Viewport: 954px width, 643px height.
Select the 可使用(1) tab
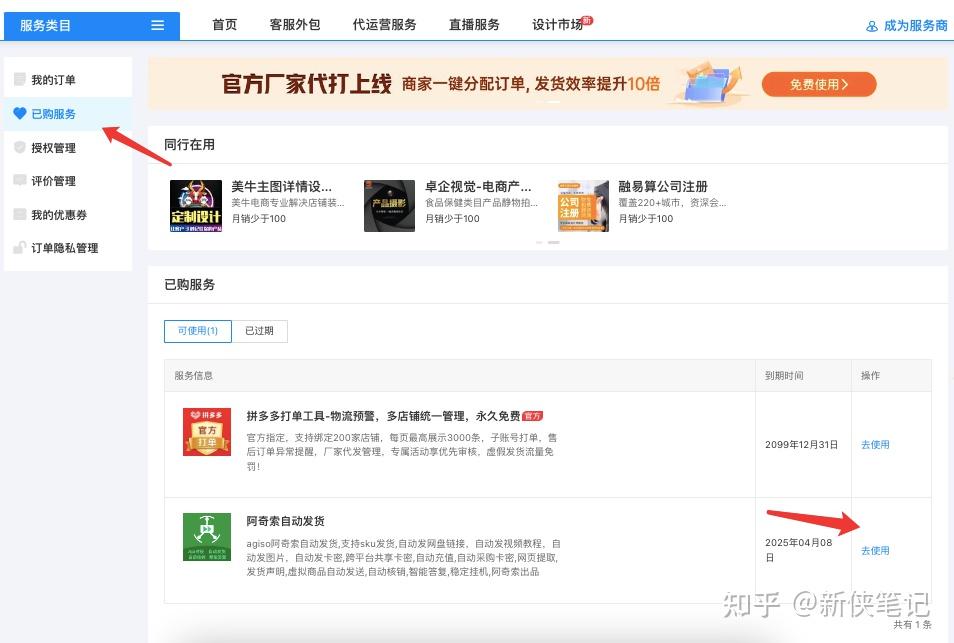coord(198,331)
